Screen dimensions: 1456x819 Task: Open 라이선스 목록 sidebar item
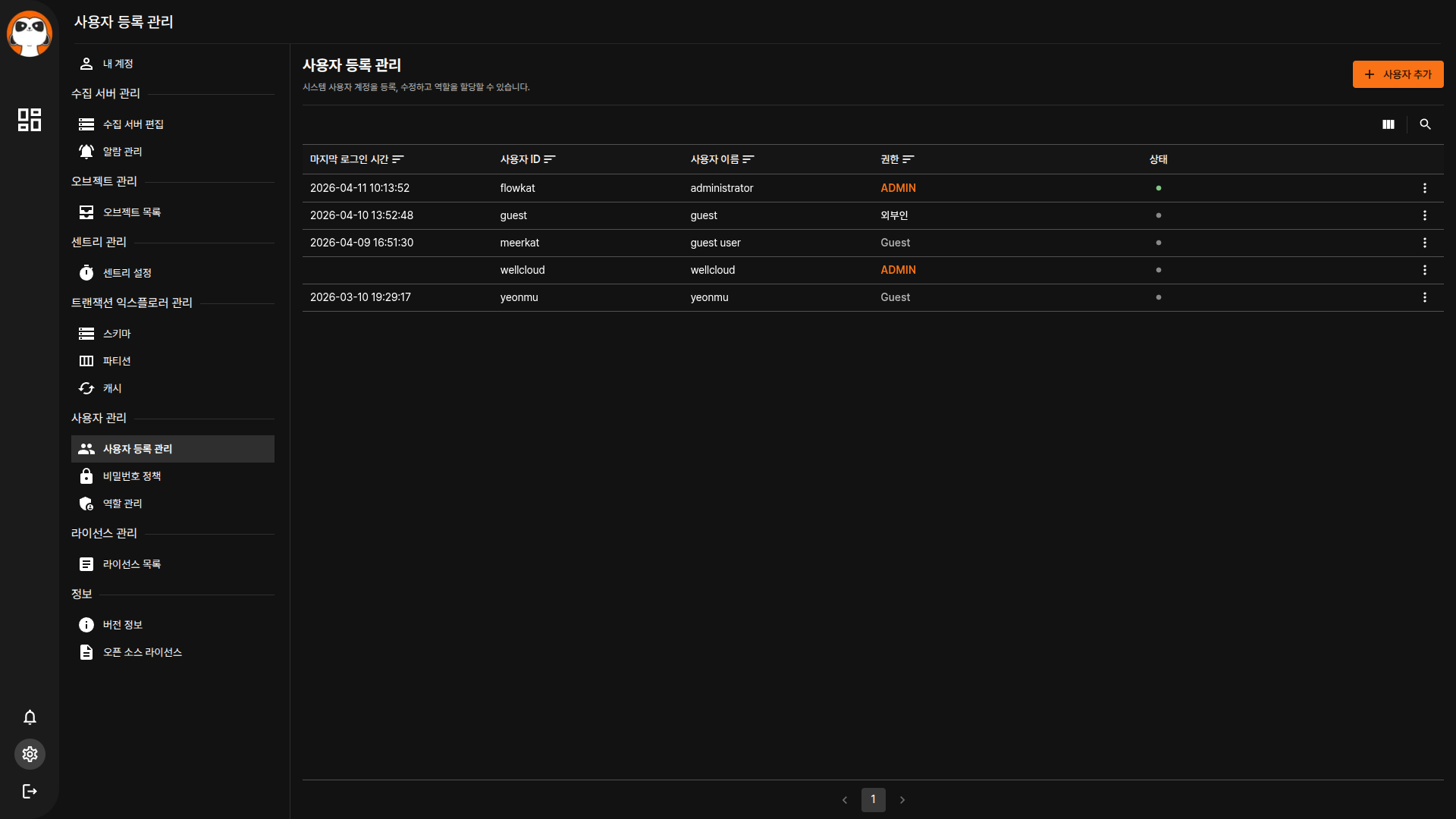132,564
